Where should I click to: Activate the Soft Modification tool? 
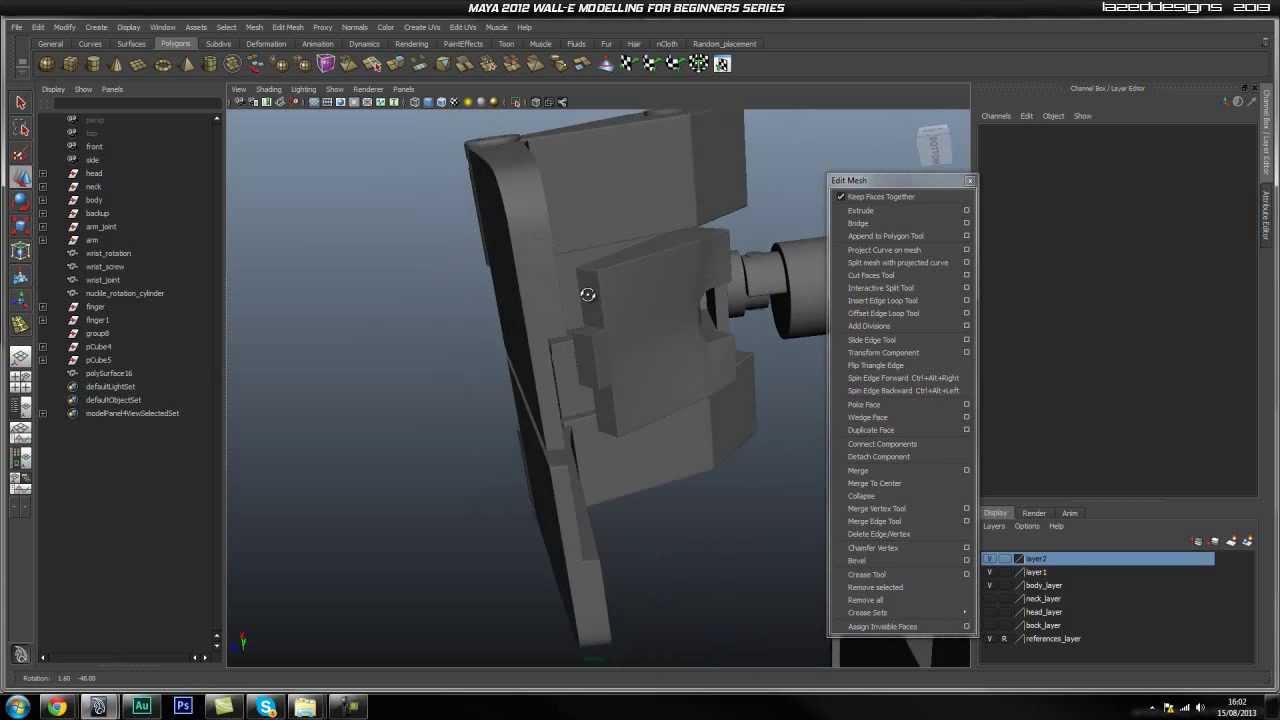pyautogui.click(x=21, y=277)
